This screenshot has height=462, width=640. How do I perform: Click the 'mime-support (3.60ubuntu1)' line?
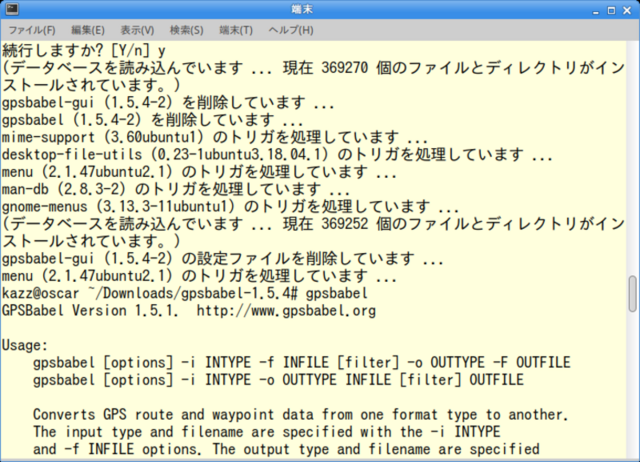pos(215,137)
